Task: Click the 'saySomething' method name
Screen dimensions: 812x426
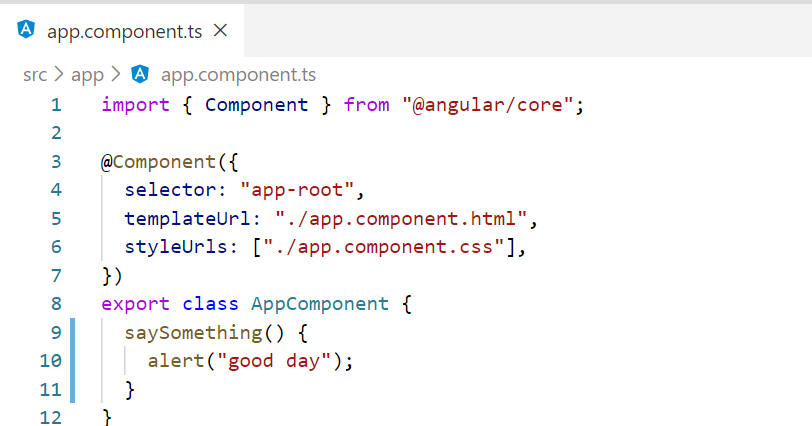Action: tap(193, 333)
